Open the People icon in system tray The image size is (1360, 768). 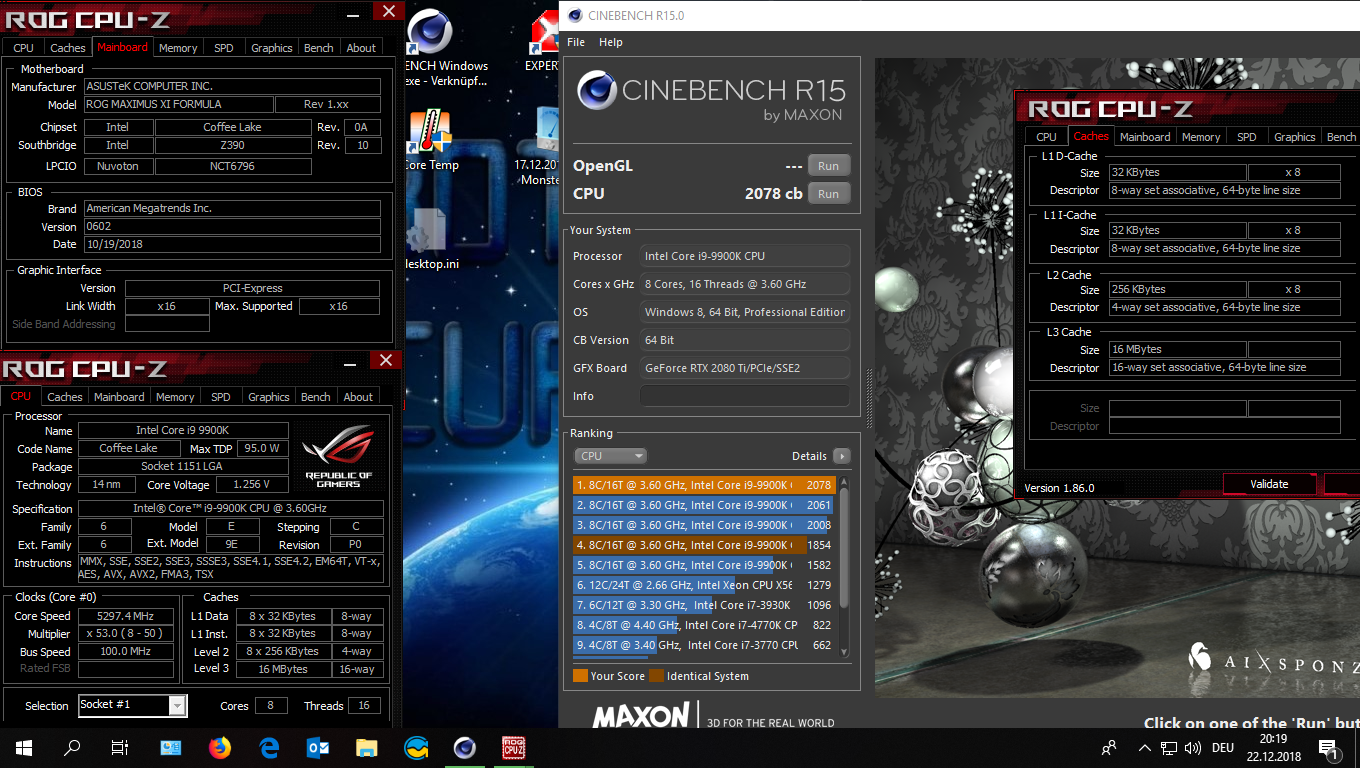tap(1109, 747)
